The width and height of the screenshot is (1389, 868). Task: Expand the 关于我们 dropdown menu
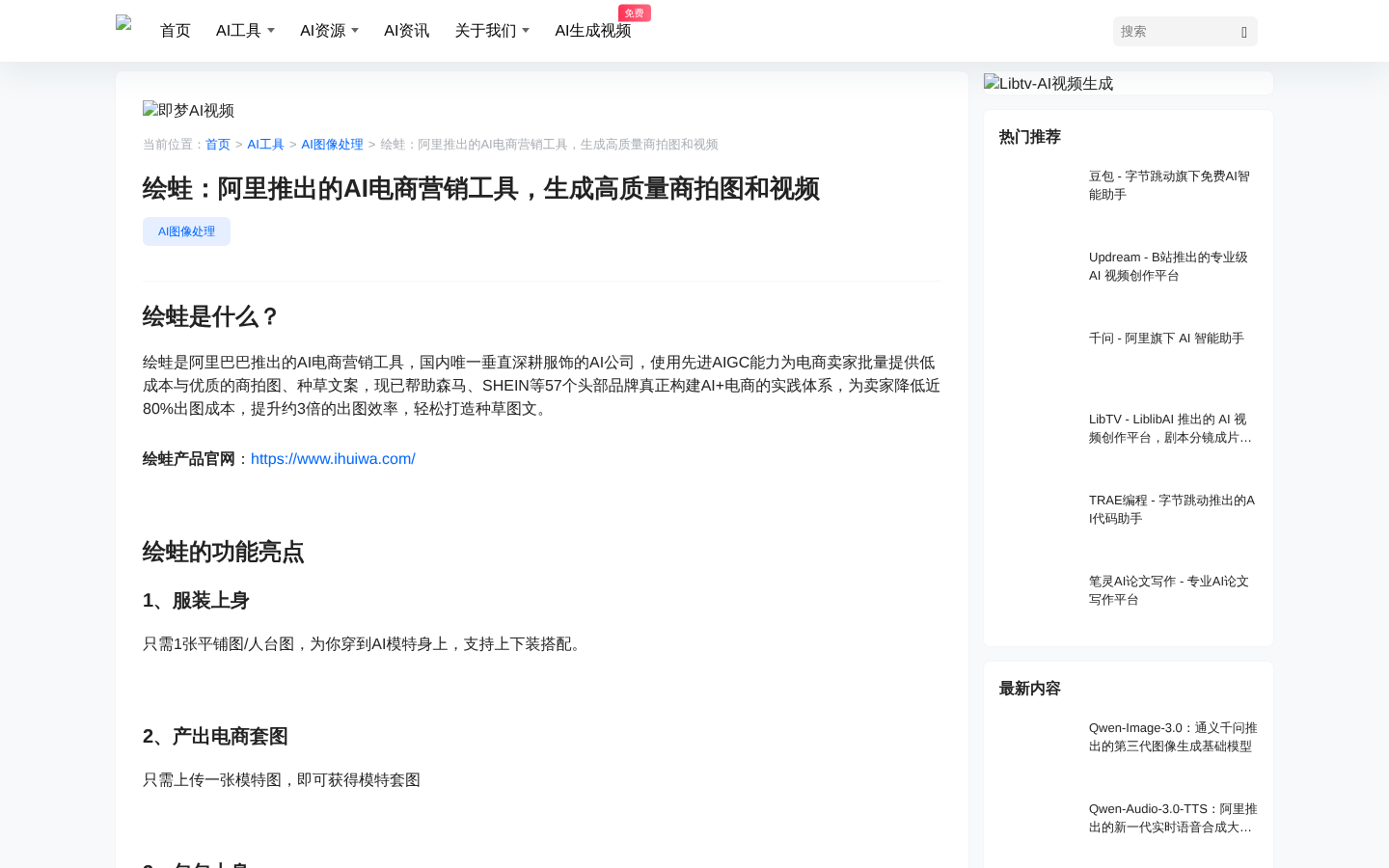point(492,31)
